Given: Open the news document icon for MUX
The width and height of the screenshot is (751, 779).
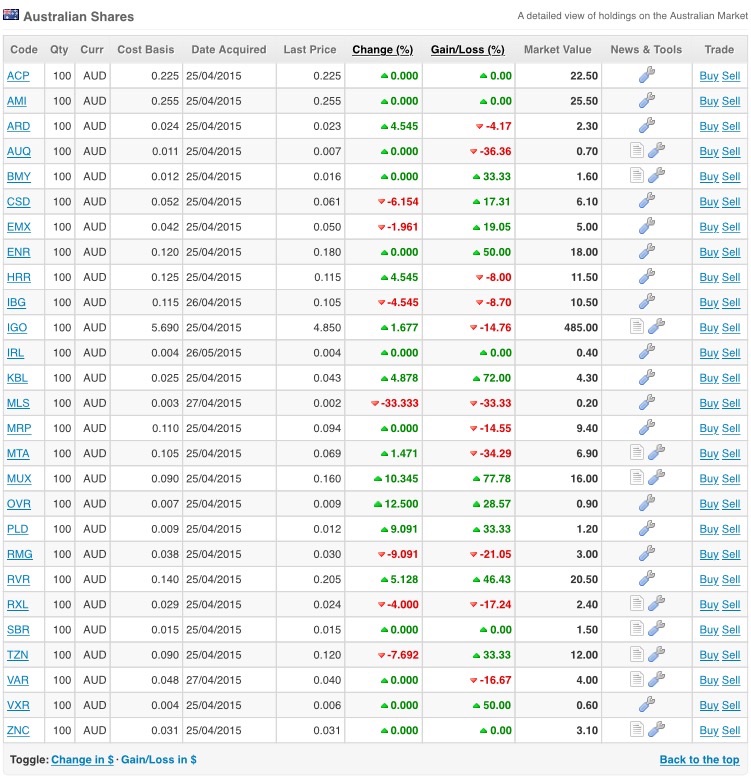Looking at the screenshot, I should [636, 477].
